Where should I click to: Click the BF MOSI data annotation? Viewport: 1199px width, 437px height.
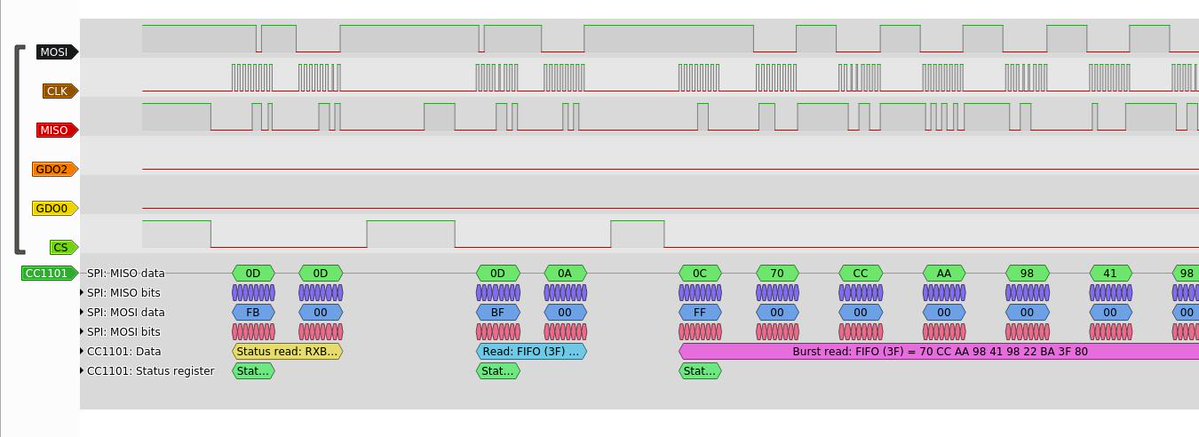click(x=498, y=312)
